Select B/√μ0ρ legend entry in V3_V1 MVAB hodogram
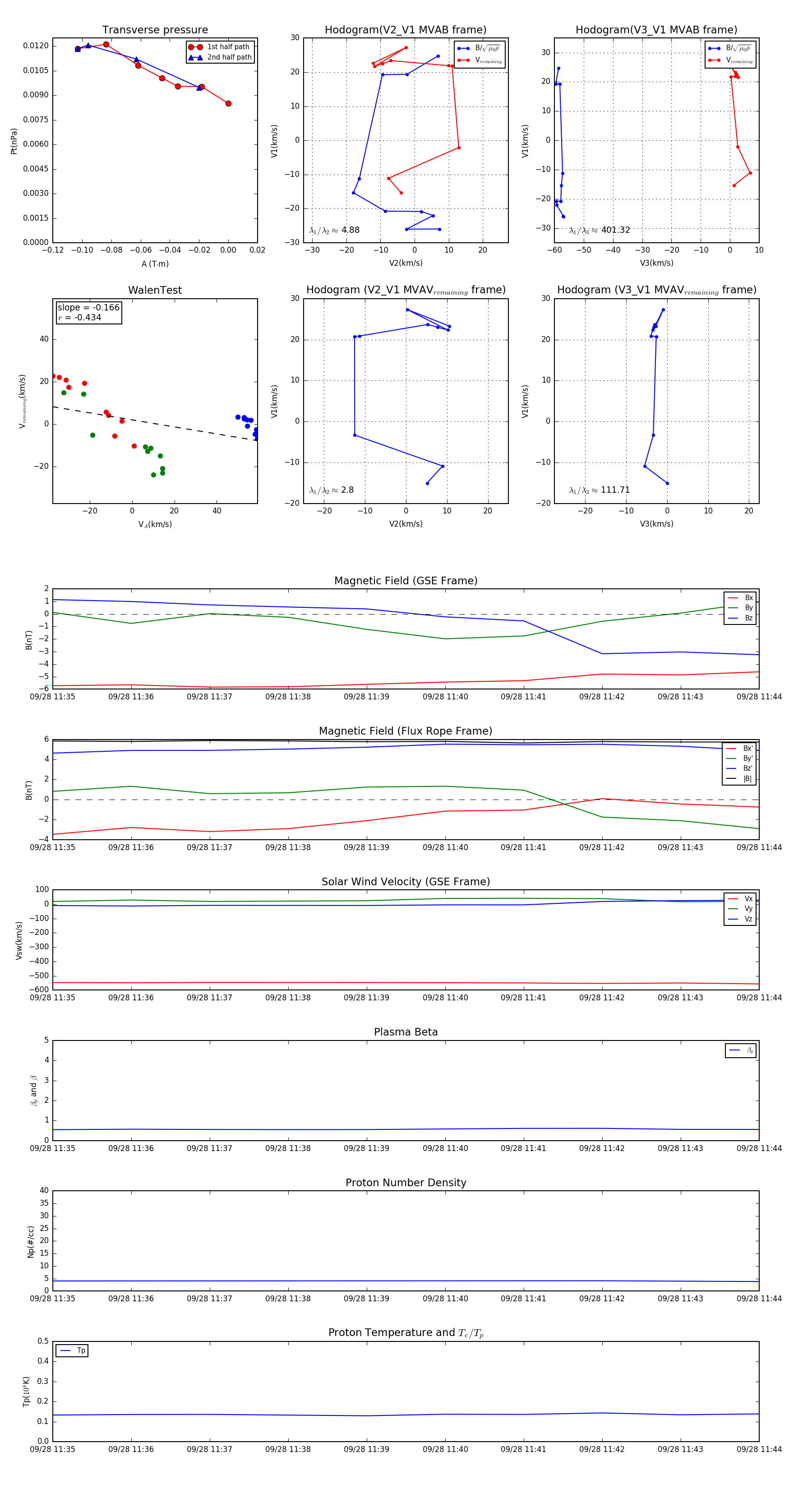The height and width of the screenshot is (1489, 812). pos(730,48)
